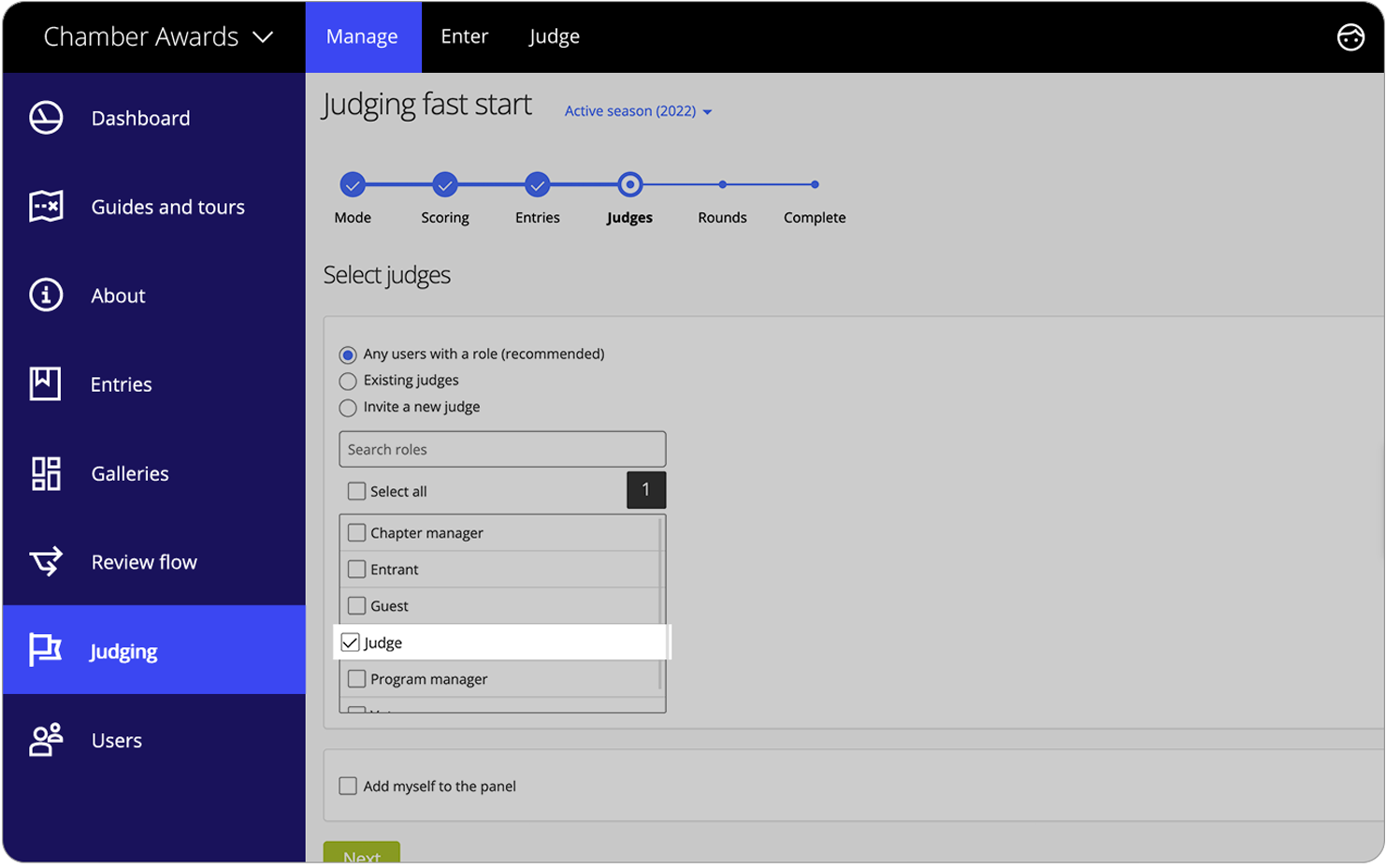Open the Chamber Awards dropdown

tap(154, 36)
